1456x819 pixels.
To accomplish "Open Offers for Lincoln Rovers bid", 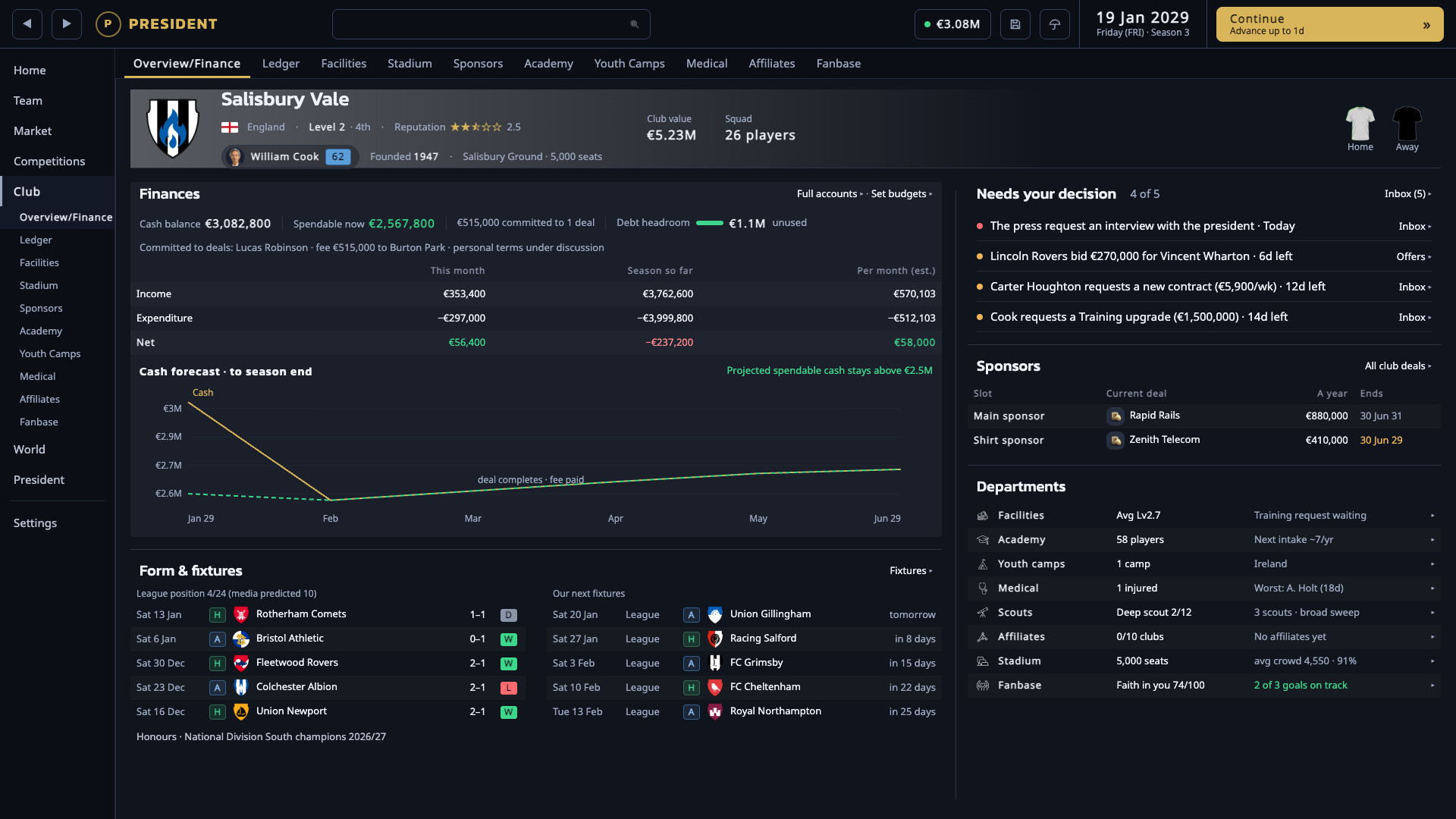I will point(1414,257).
